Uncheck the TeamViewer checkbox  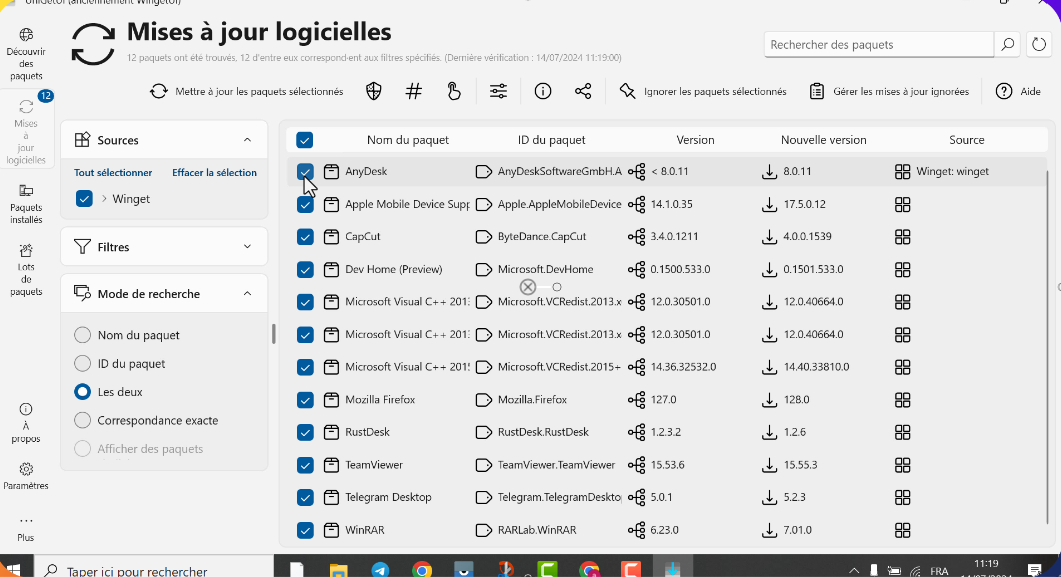(x=305, y=465)
